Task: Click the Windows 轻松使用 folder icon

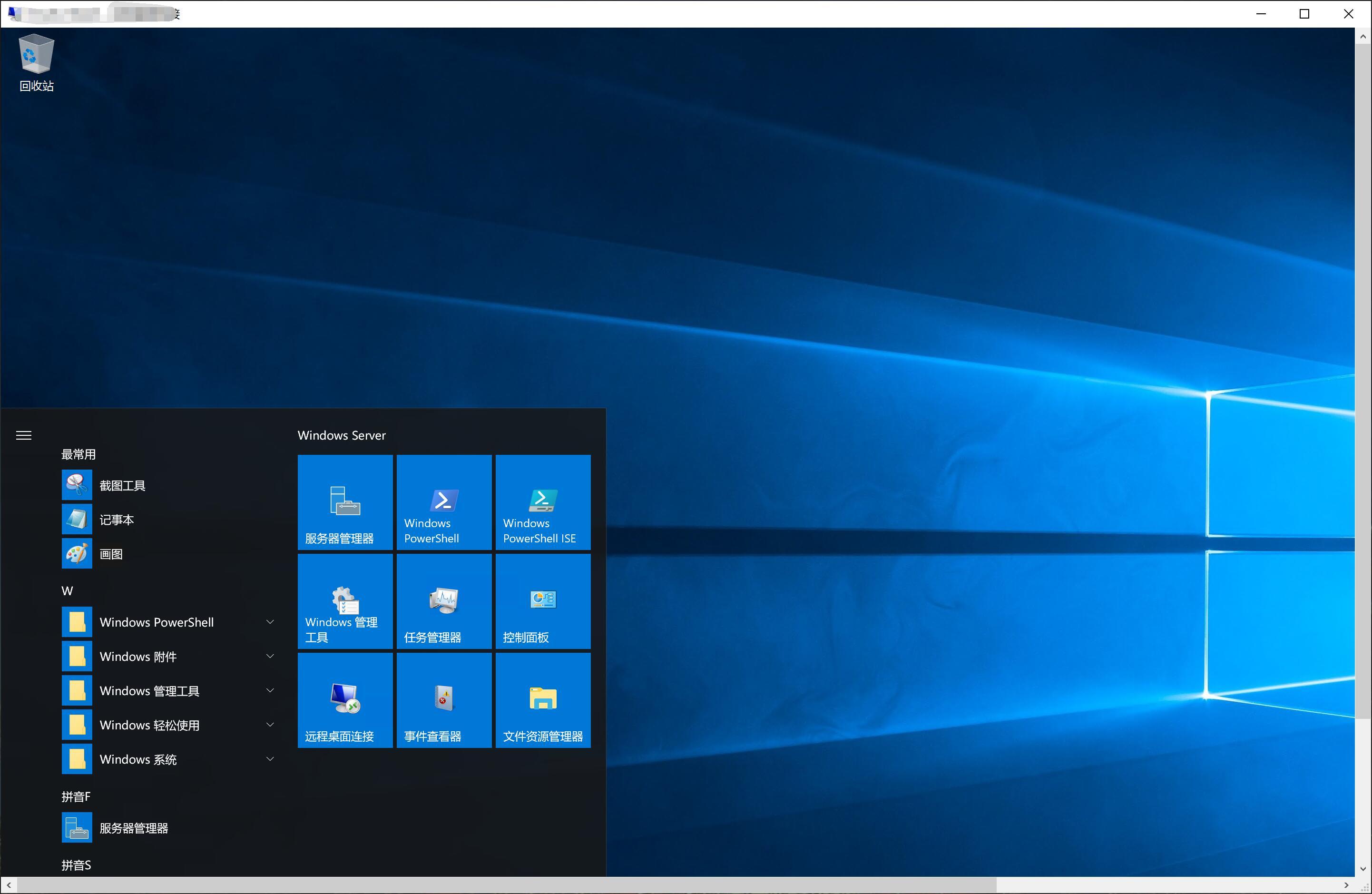Action: coord(77,725)
